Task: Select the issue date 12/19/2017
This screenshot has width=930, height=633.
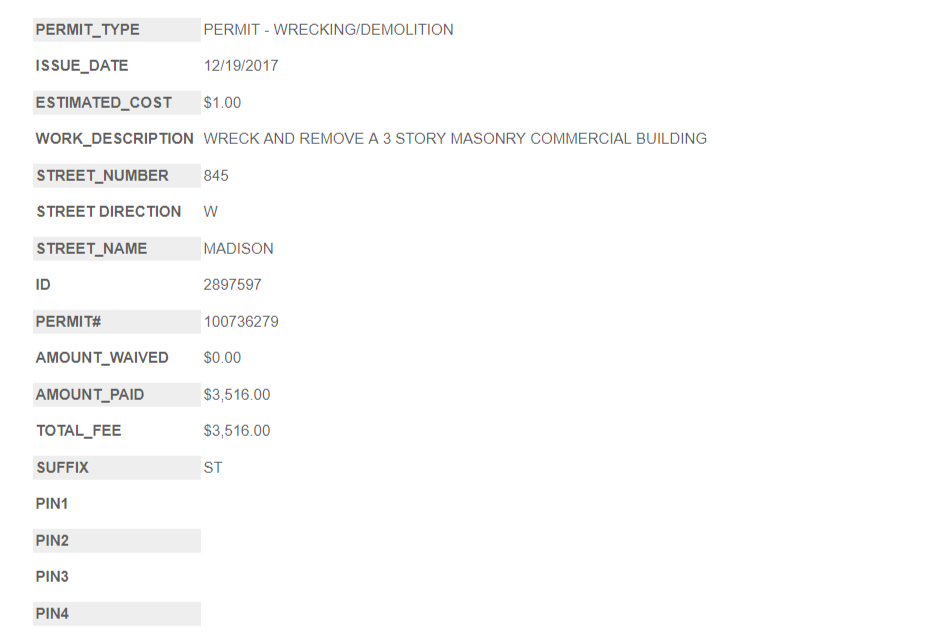Action: point(241,66)
